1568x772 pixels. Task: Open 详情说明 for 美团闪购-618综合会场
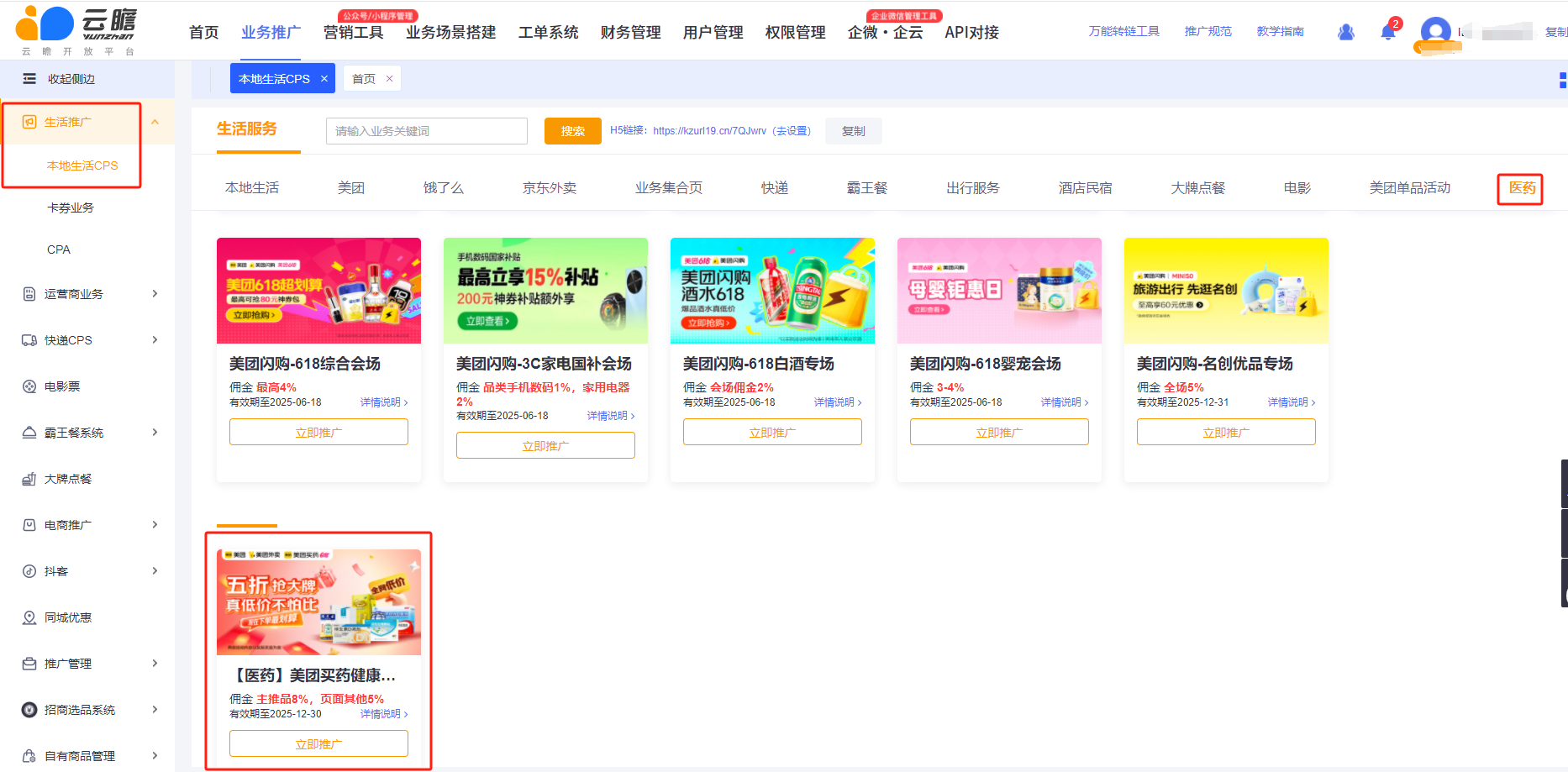[384, 402]
